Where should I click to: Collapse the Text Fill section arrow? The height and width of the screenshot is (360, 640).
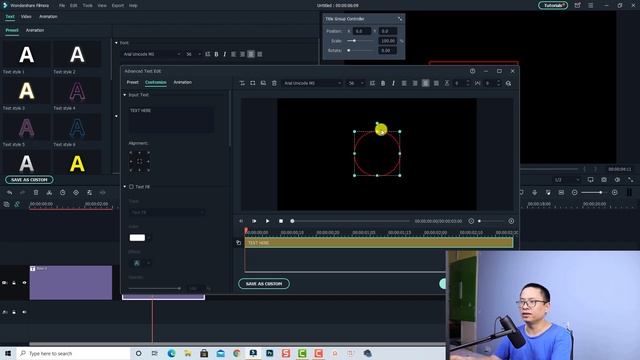click(125, 187)
